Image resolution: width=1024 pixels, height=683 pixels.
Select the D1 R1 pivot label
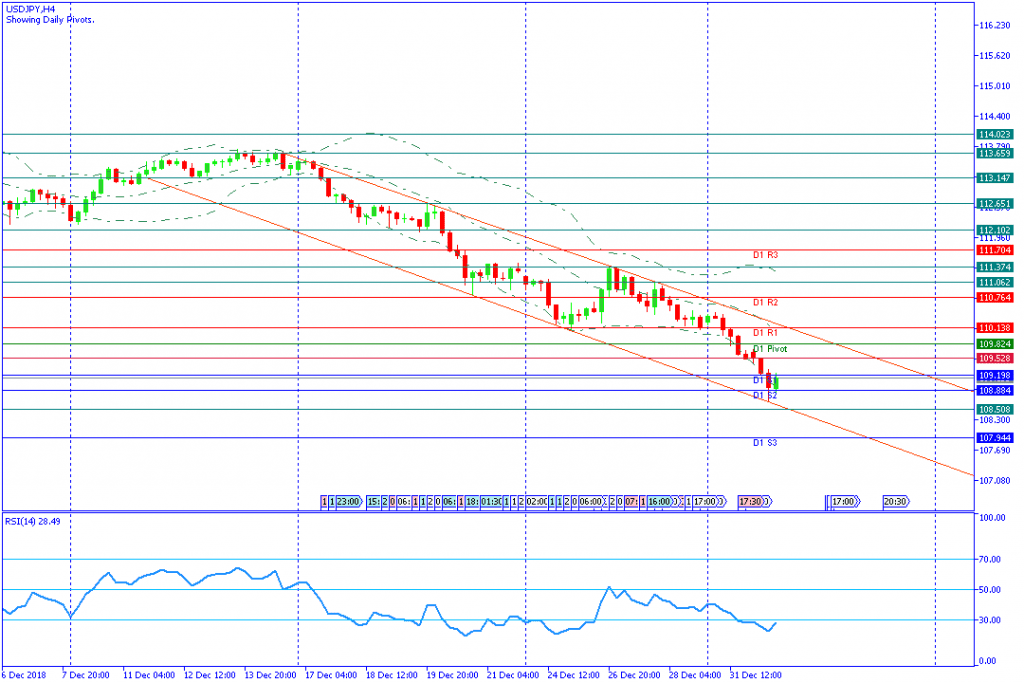(765, 333)
